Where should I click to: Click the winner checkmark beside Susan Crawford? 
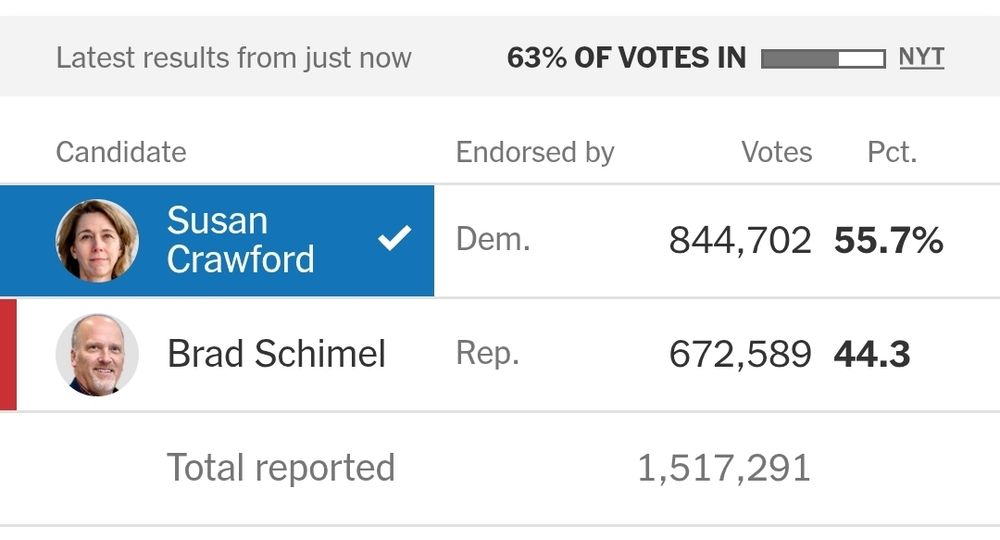click(x=395, y=238)
